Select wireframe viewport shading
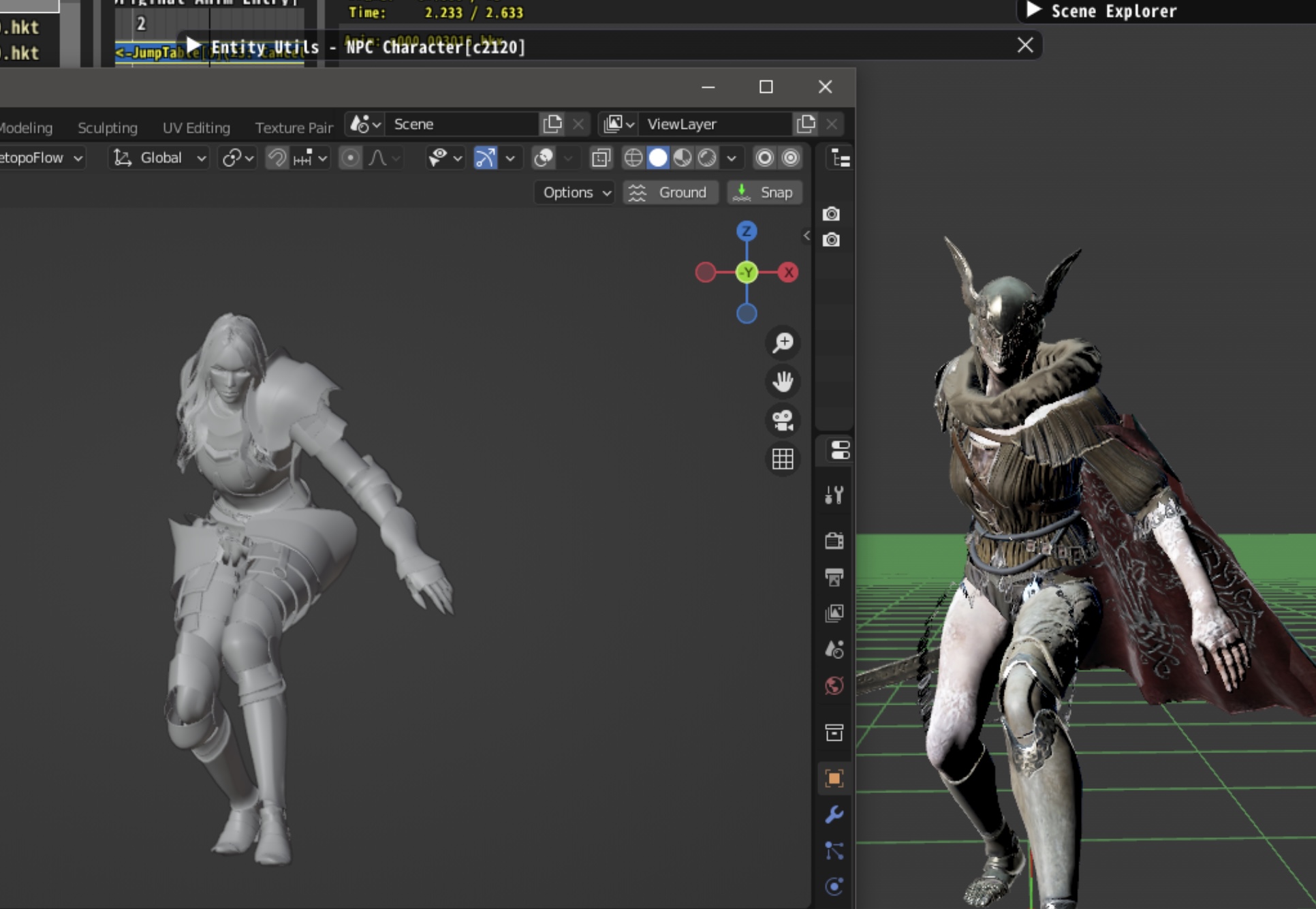This screenshot has width=1316, height=909. click(x=633, y=158)
